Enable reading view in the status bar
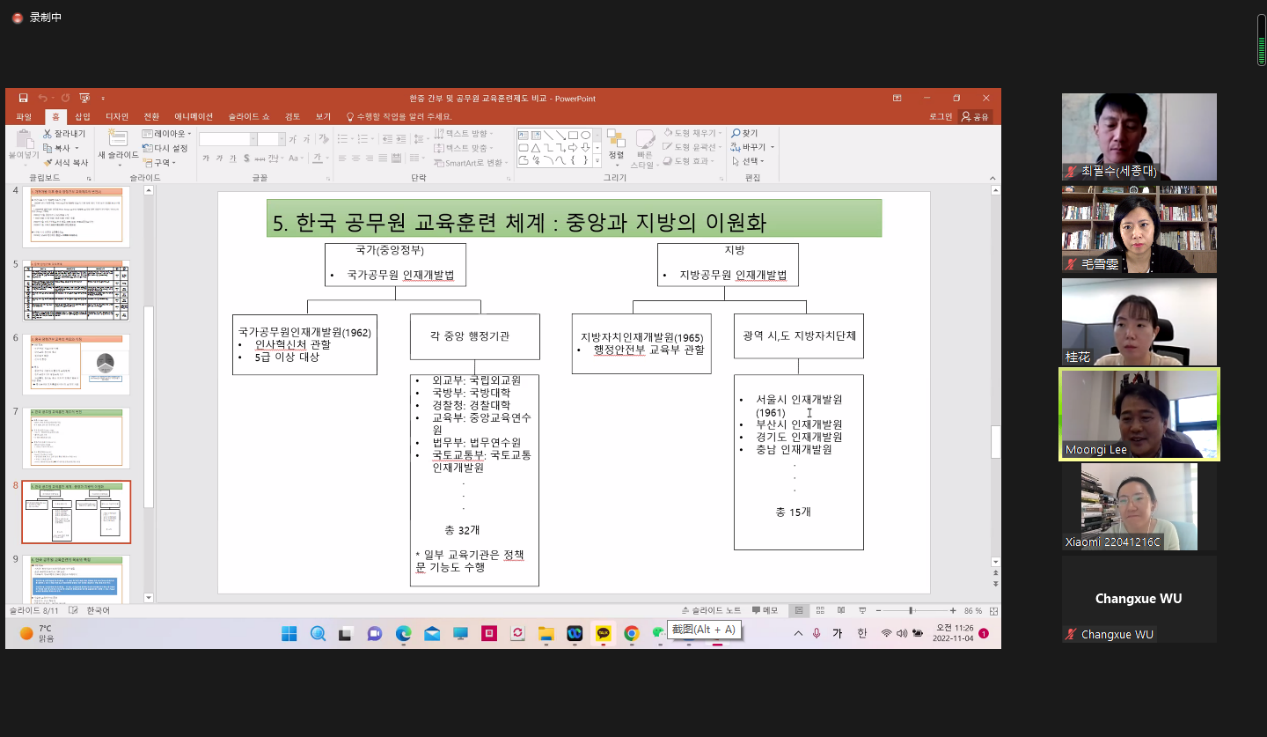 pos(838,610)
